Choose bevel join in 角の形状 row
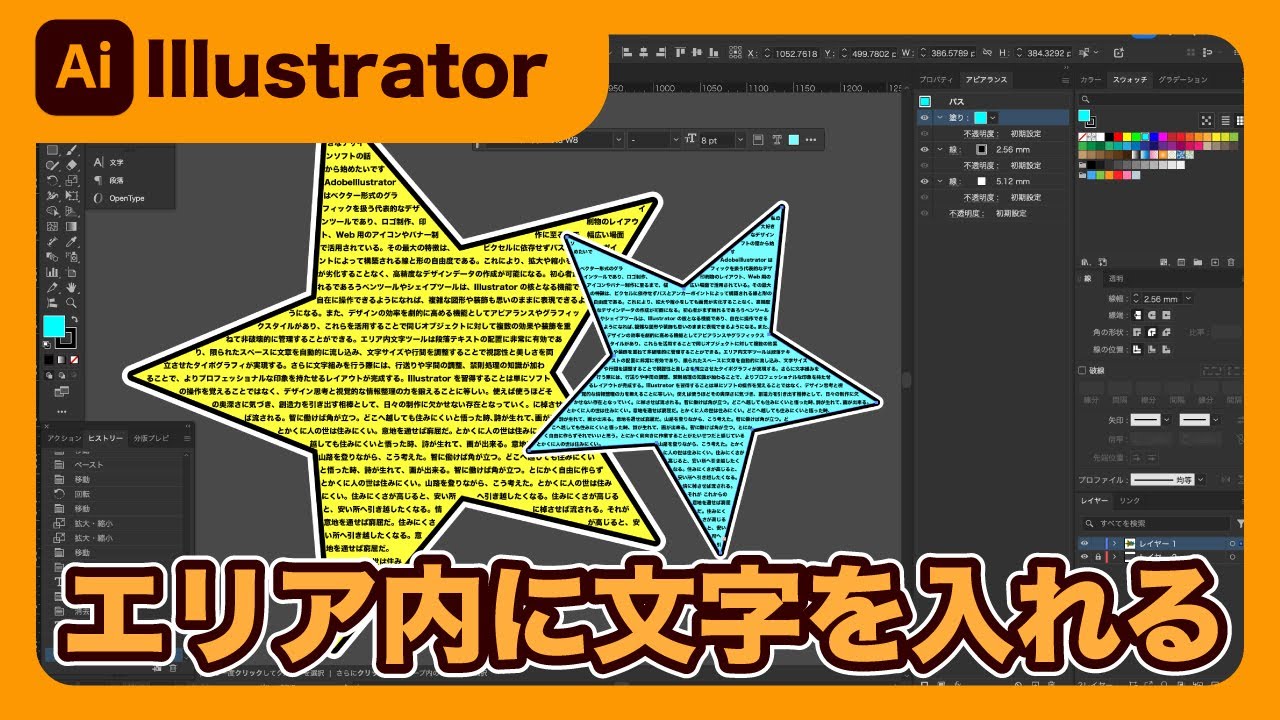 tap(1166, 332)
